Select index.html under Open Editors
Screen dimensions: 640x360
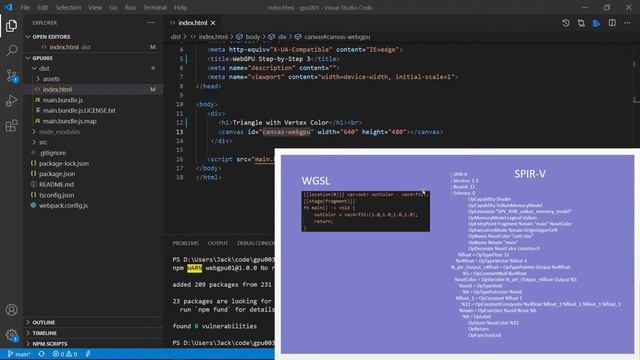[x=93, y=47]
